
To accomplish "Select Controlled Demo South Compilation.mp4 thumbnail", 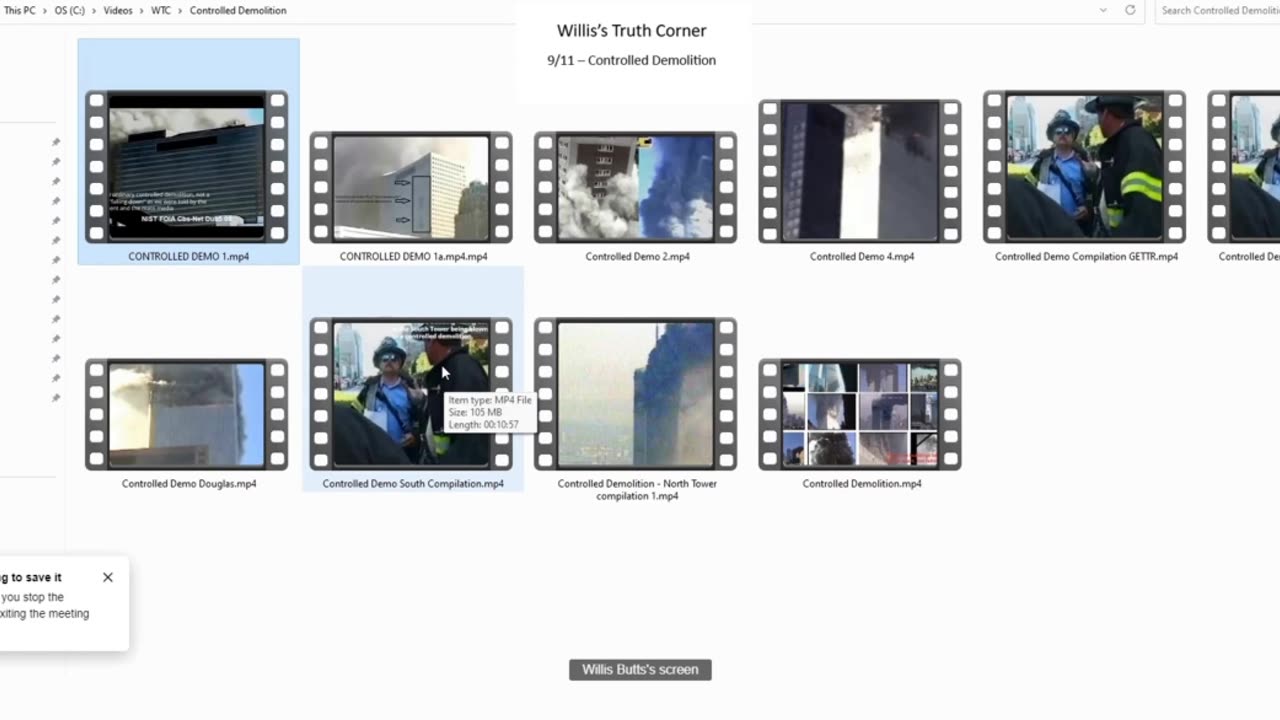I will 411,394.
